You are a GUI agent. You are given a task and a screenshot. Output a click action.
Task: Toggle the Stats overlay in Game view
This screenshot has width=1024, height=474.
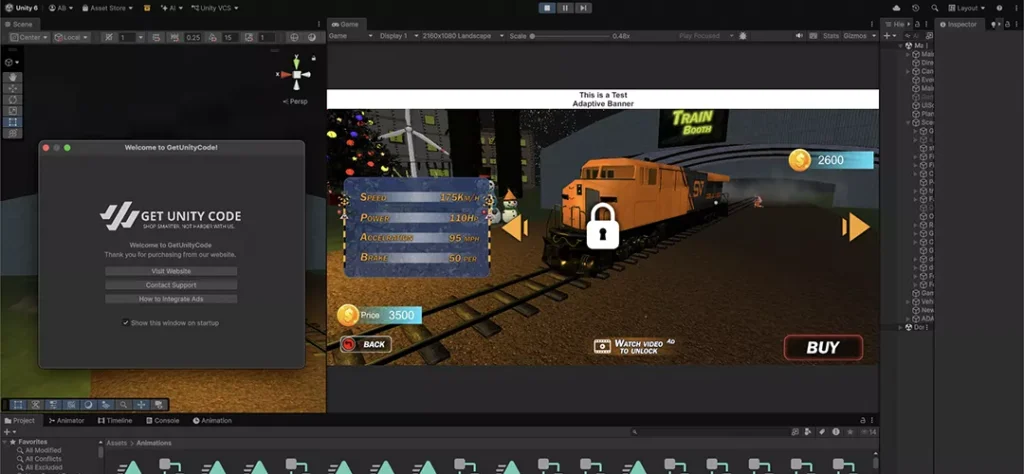[831, 36]
